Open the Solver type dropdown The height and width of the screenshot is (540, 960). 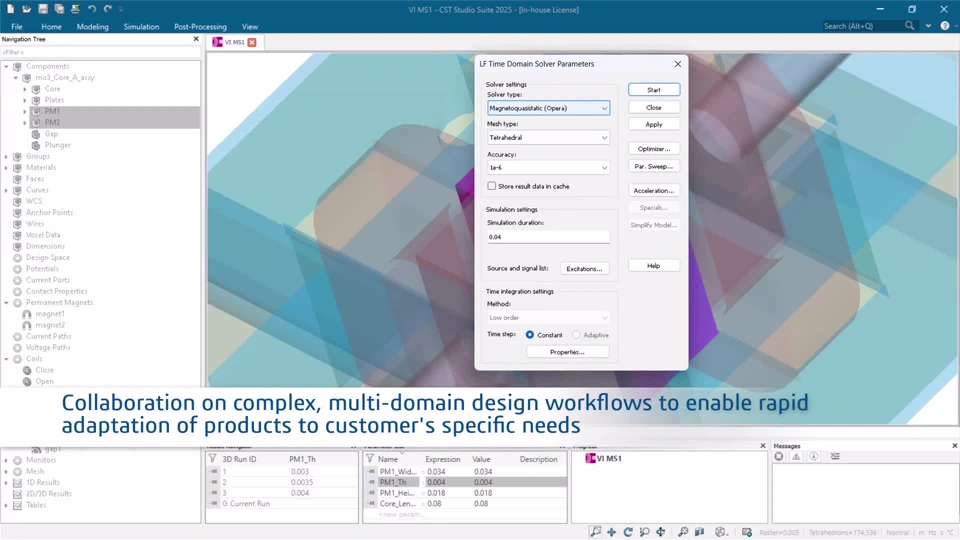pos(549,108)
